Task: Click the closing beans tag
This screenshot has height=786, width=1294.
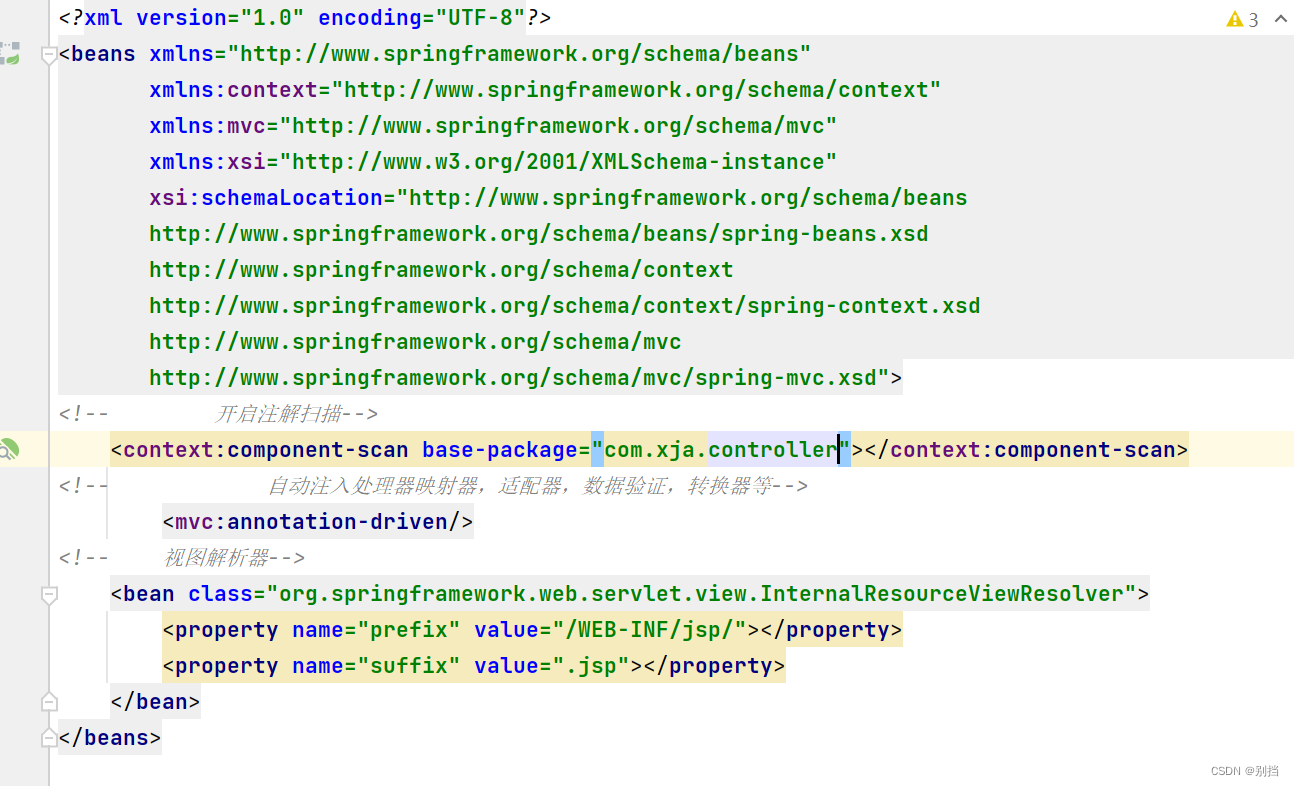Action: click(x=108, y=737)
